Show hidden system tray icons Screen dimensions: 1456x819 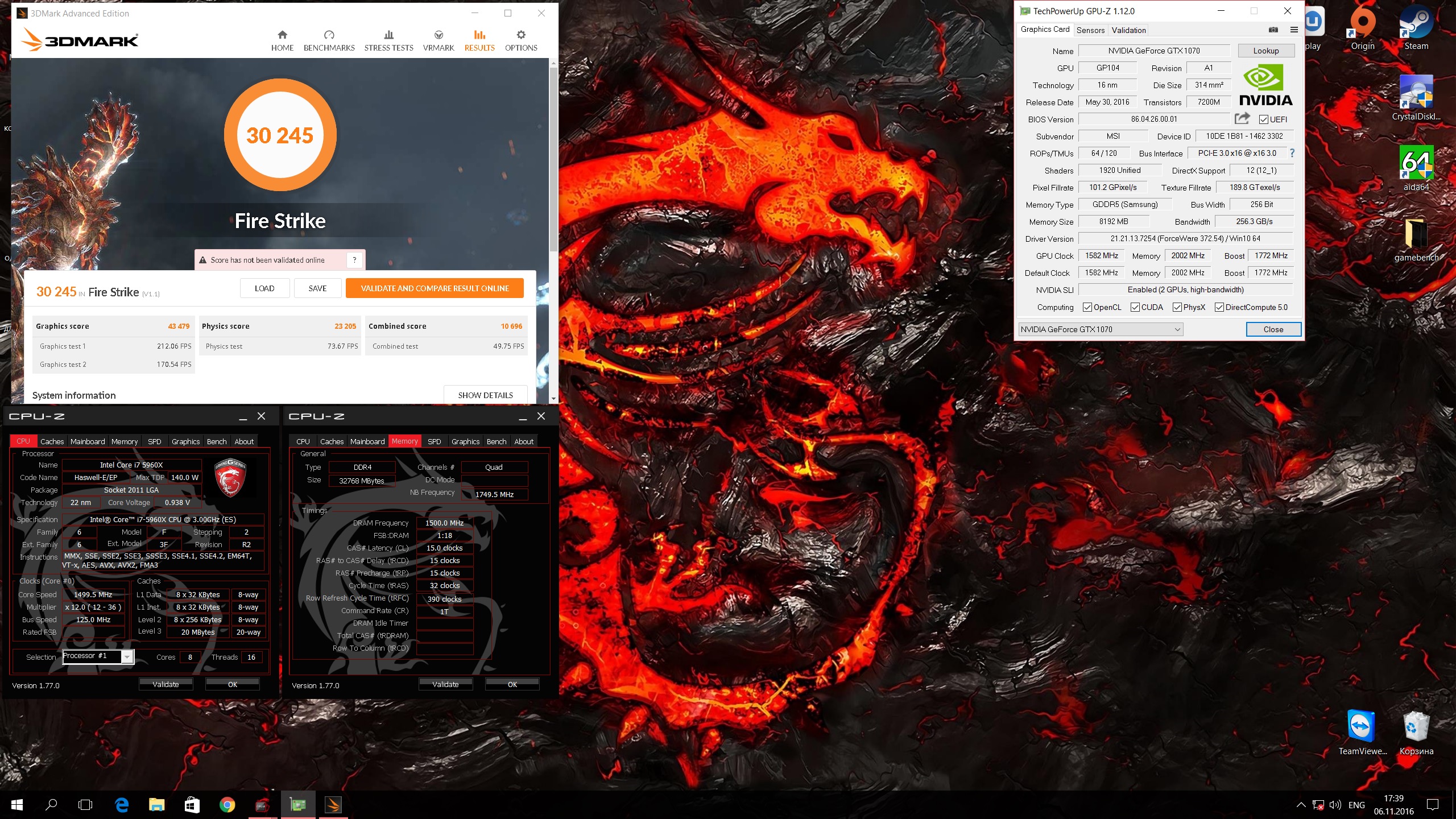click(1301, 805)
